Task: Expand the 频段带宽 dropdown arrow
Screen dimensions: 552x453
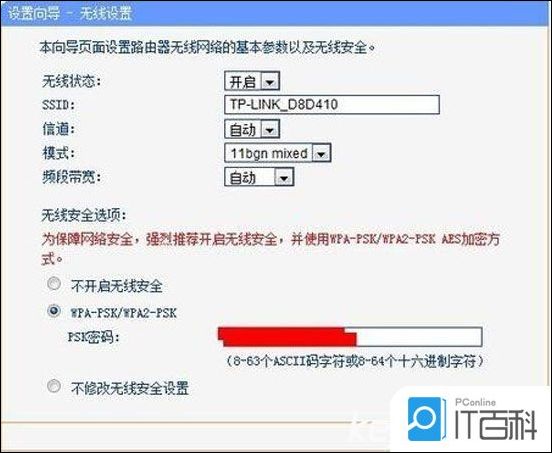Action: 284,177
